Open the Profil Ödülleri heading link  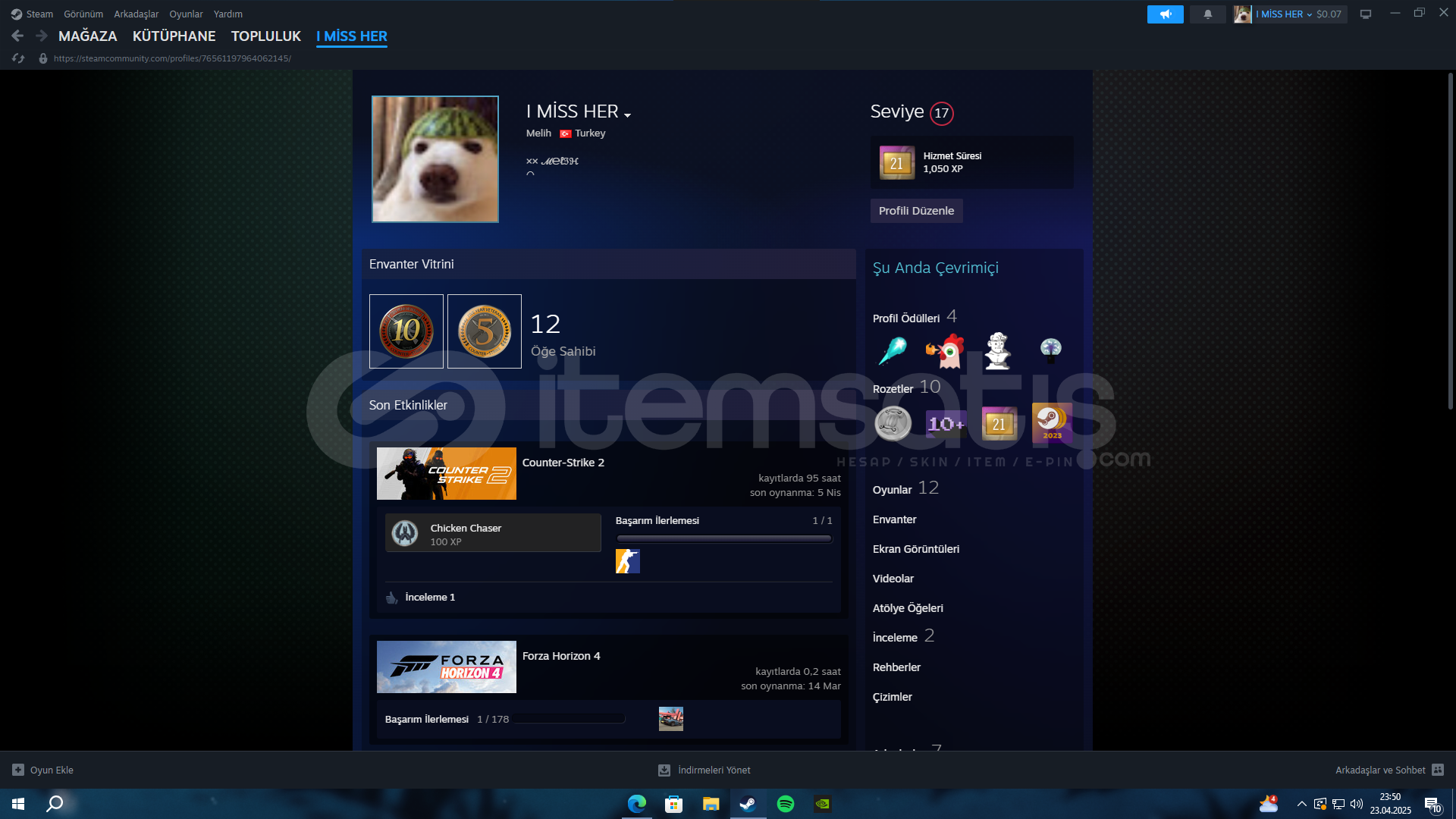[x=906, y=318]
